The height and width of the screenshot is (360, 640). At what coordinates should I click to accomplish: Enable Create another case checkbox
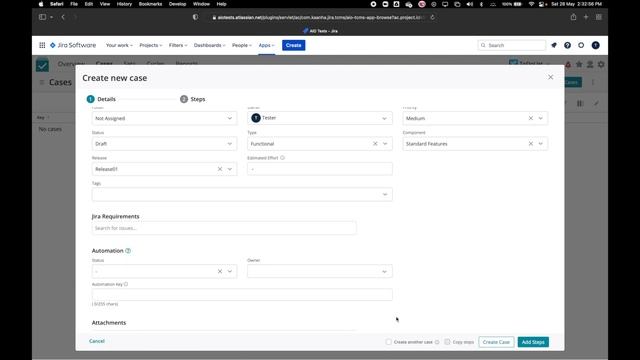click(389, 342)
